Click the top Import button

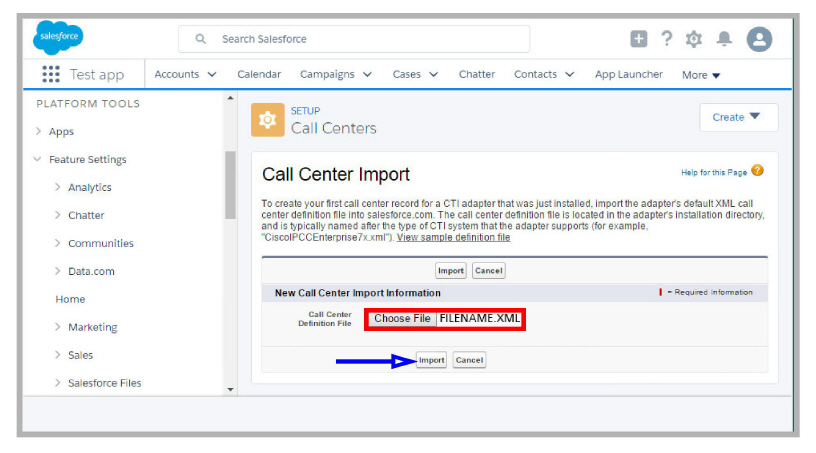pyautogui.click(x=451, y=271)
